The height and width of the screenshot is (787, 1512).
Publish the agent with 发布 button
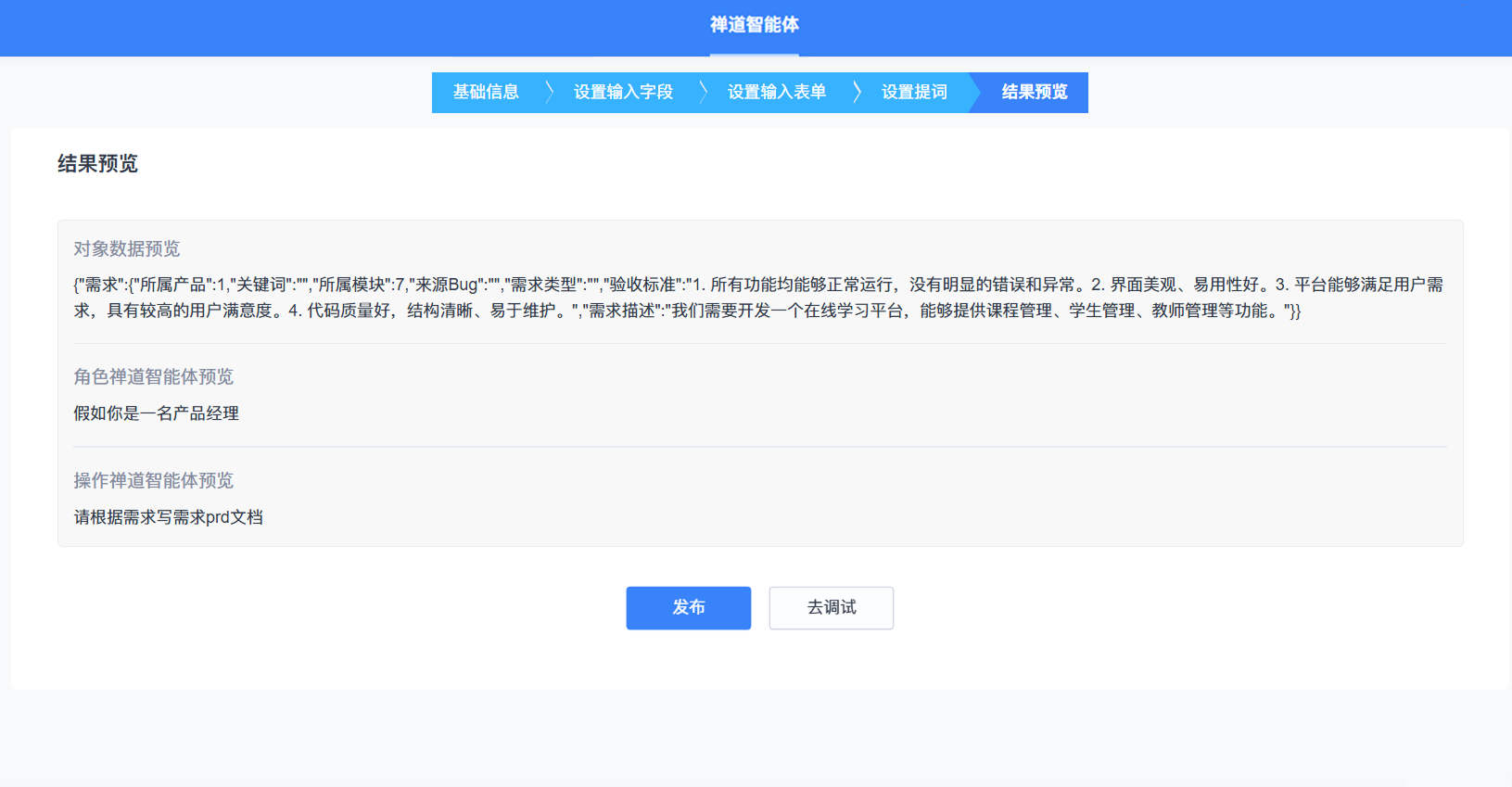coord(689,608)
